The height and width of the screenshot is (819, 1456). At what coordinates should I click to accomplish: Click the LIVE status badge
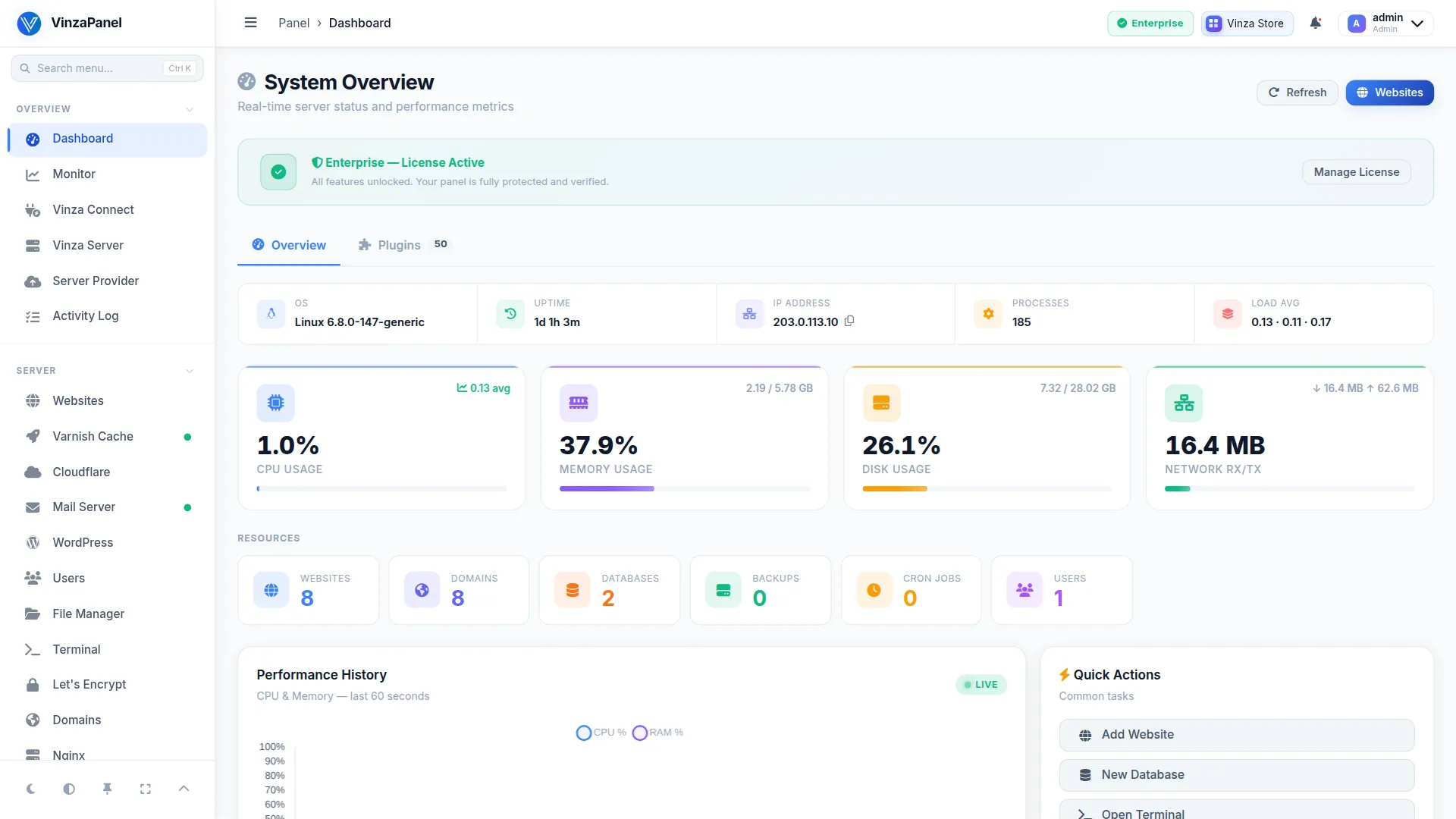click(x=981, y=685)
